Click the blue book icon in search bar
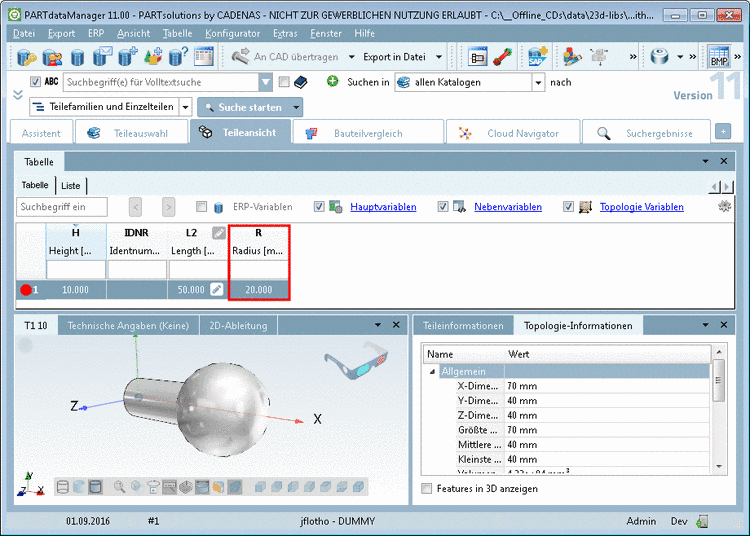Screen dimensions: 750x536 [300, 82]
